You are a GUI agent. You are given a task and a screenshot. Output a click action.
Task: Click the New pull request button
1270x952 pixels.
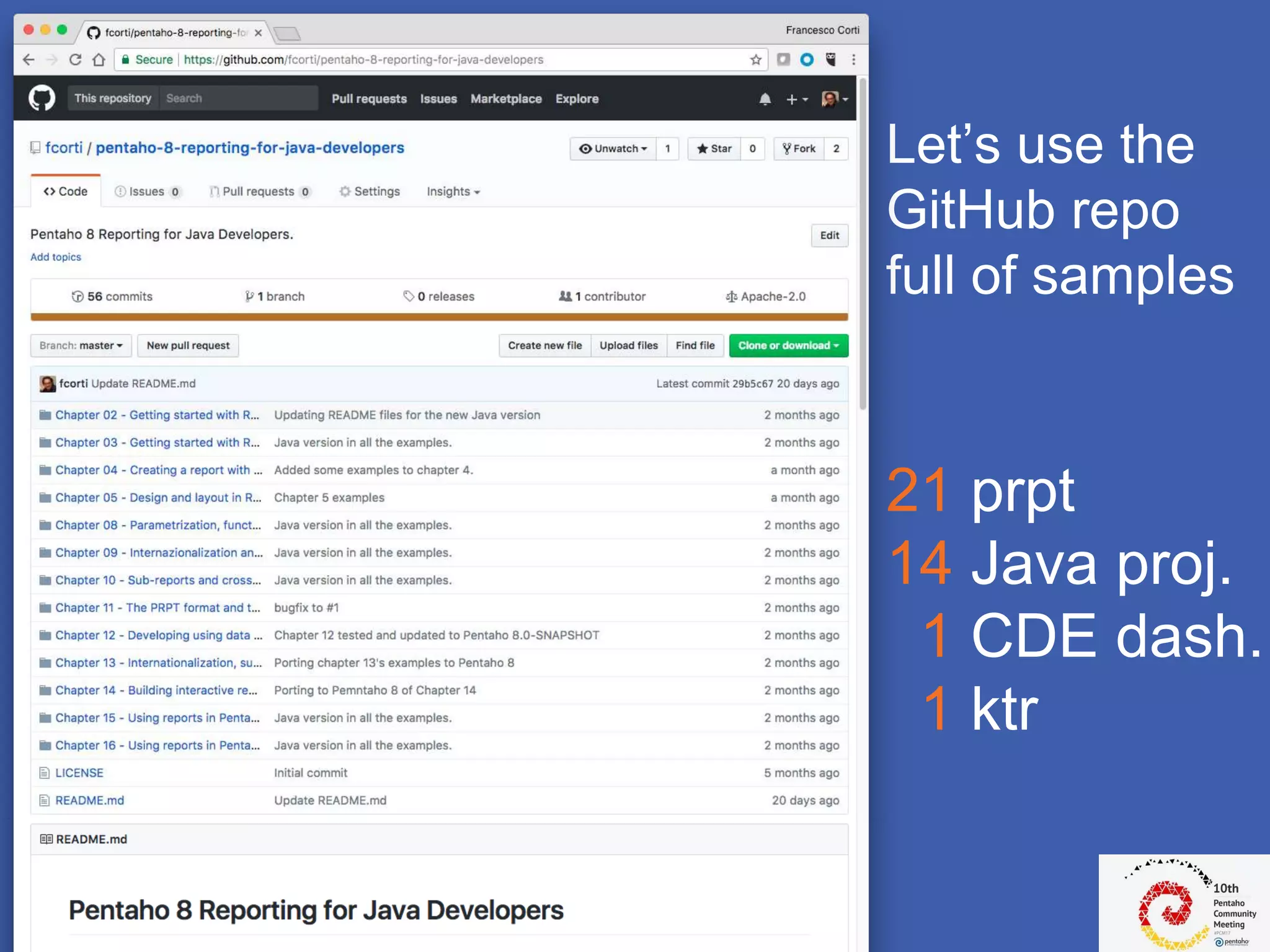click(x=188, y=345)
